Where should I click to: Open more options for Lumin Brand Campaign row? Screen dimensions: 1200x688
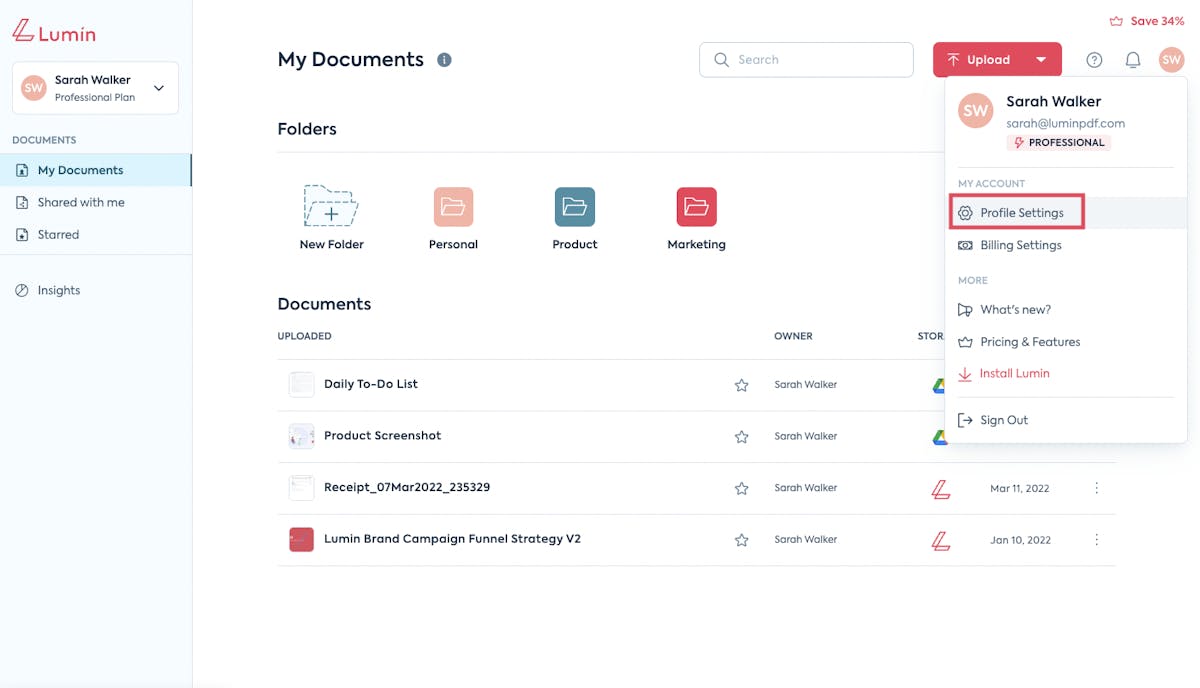[x=1096, y=540]
